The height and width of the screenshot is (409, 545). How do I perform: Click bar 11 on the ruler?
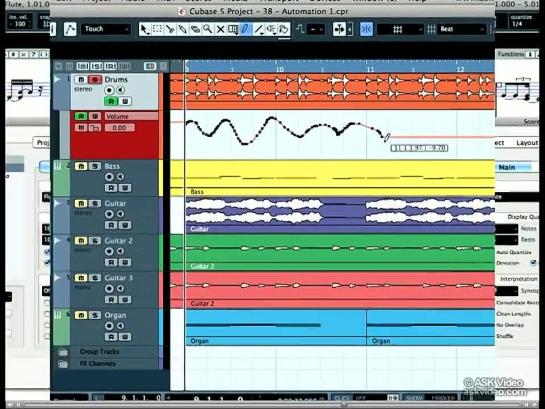[370, 69]
